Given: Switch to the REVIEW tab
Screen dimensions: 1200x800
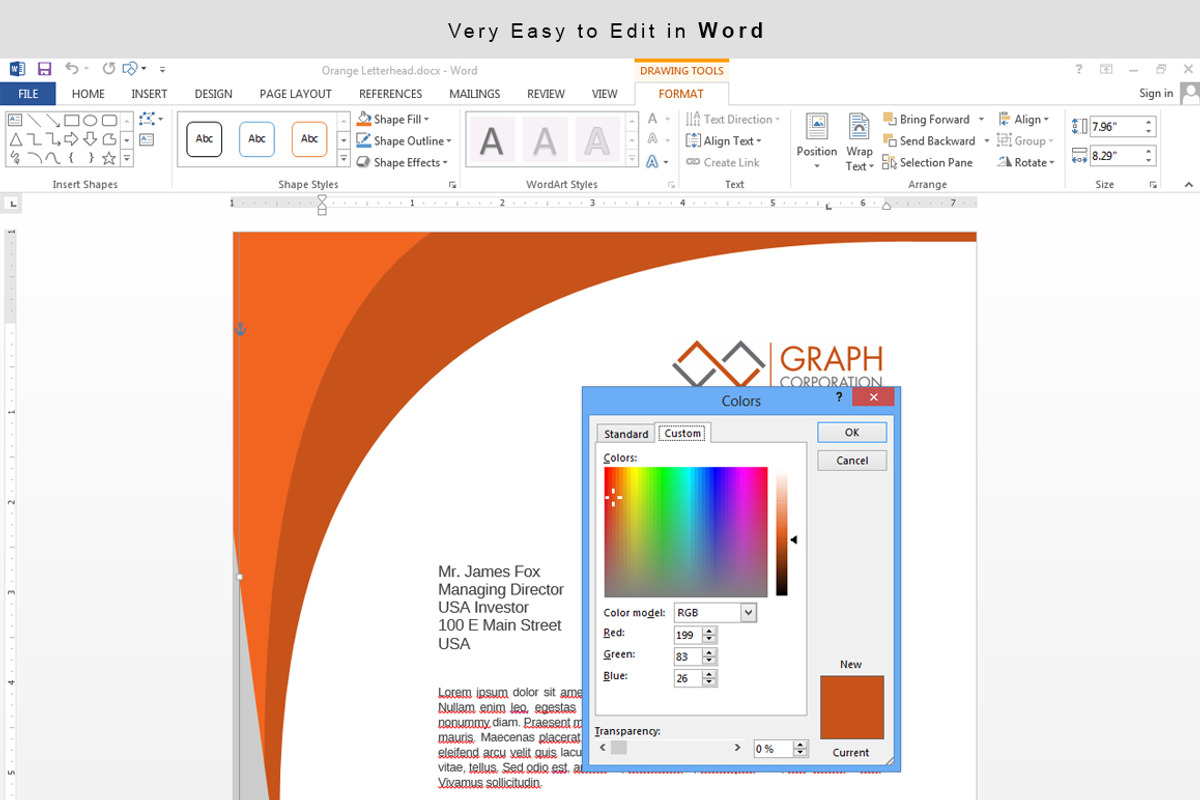Looking at the screenshot, I should [x=546, y=94].
